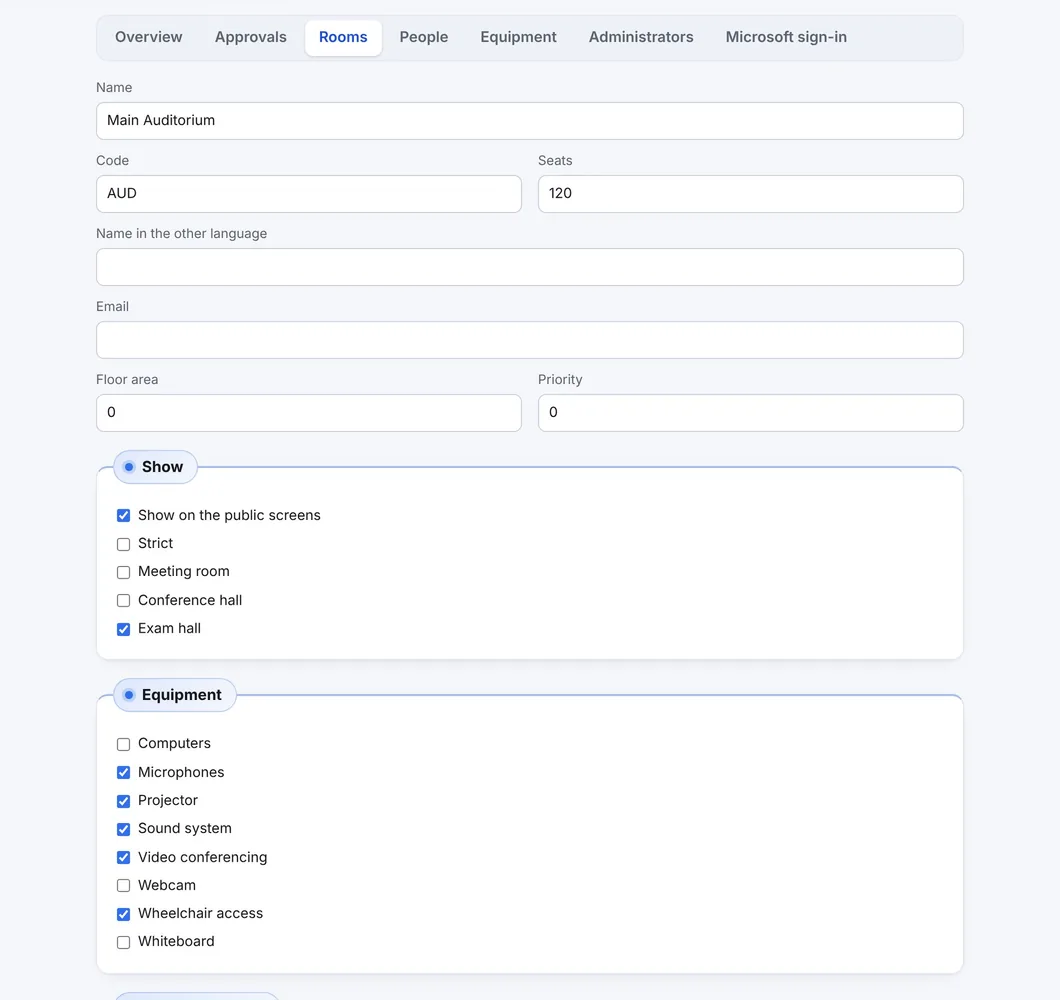1060x1000 pixels.
Task: Open the Overview tab
Action: (148, 37)
